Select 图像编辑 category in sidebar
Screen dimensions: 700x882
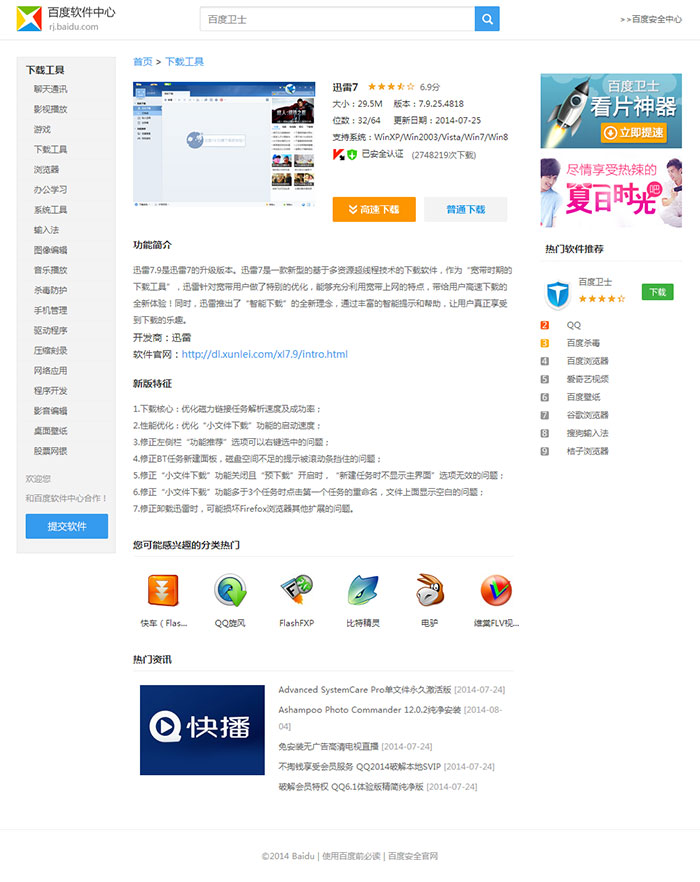(x=50, y=250)
